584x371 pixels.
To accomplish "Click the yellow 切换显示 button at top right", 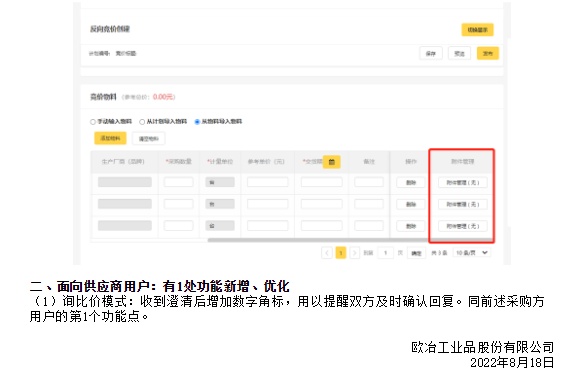I will [477, 30].
